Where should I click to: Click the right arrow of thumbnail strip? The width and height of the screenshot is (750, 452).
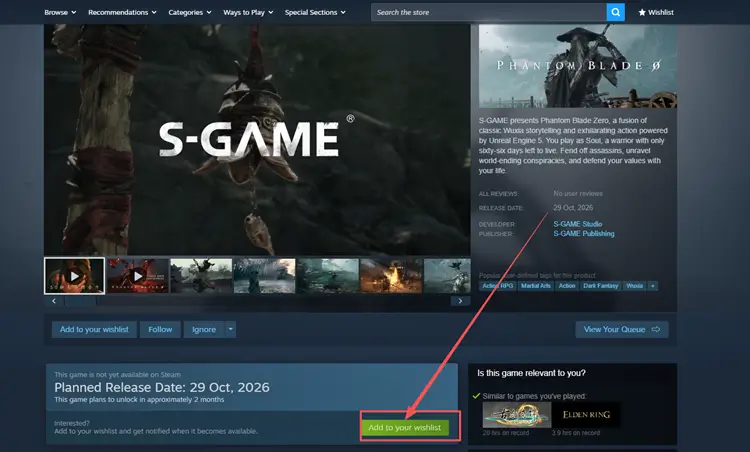click(460, 301)
